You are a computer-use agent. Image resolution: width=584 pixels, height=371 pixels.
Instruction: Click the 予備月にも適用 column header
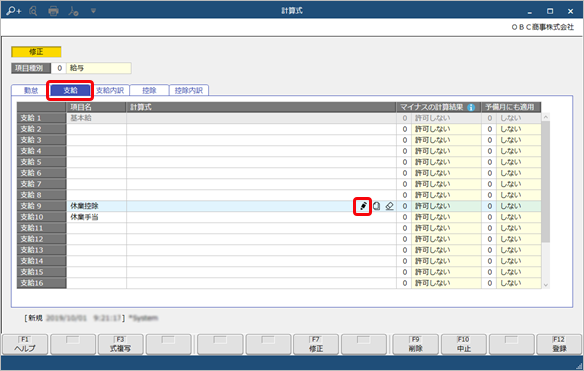tap(511, 107)
